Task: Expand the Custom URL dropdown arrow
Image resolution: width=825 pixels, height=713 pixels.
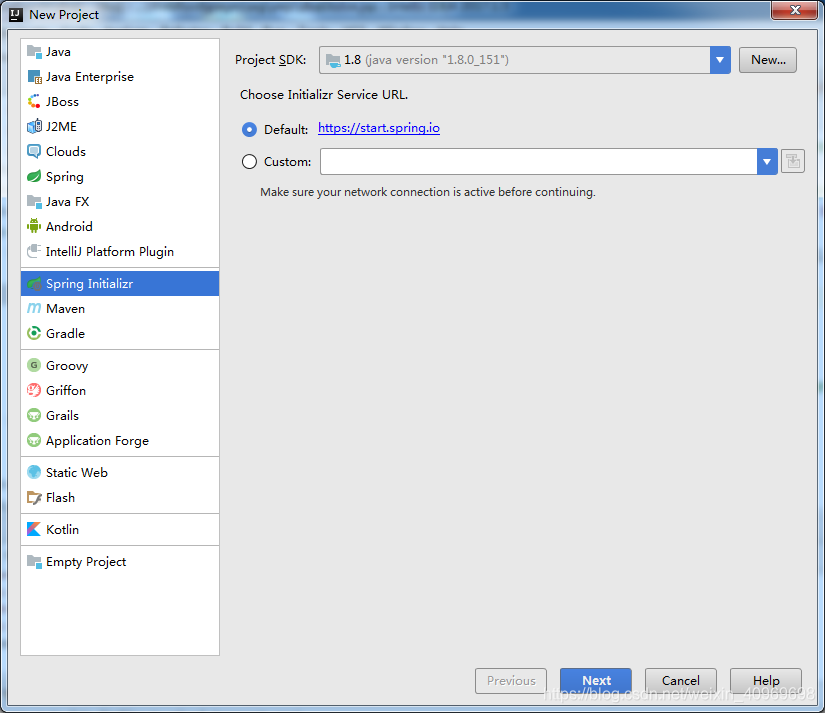Action: [x=767, y=162]
